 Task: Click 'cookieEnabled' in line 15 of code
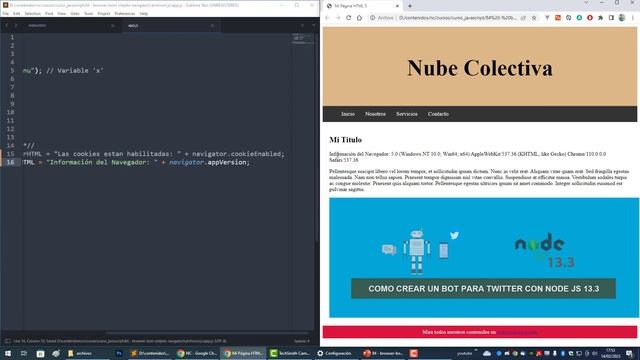point(256,154)
